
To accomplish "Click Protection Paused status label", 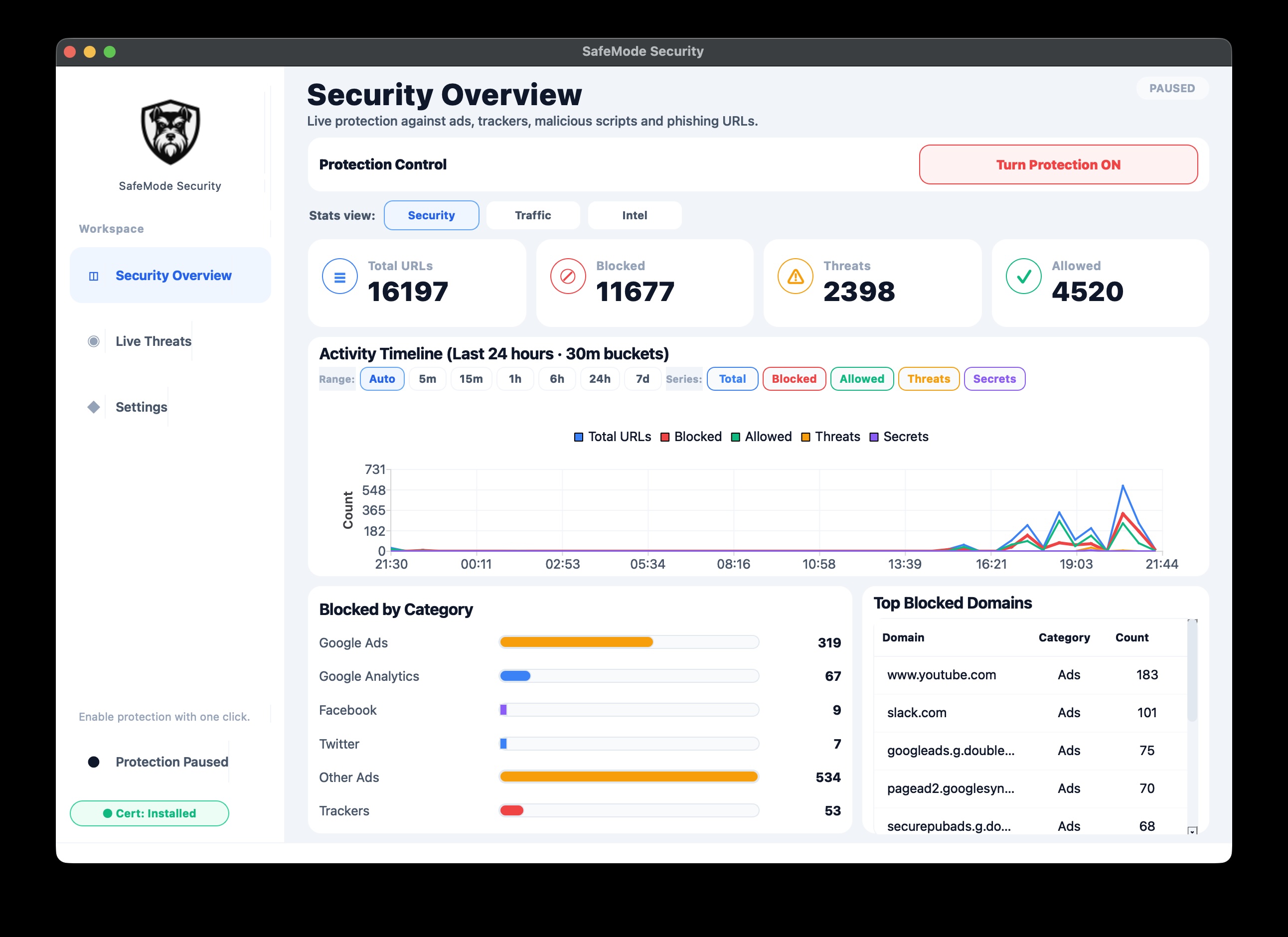I will pos(172,762).
